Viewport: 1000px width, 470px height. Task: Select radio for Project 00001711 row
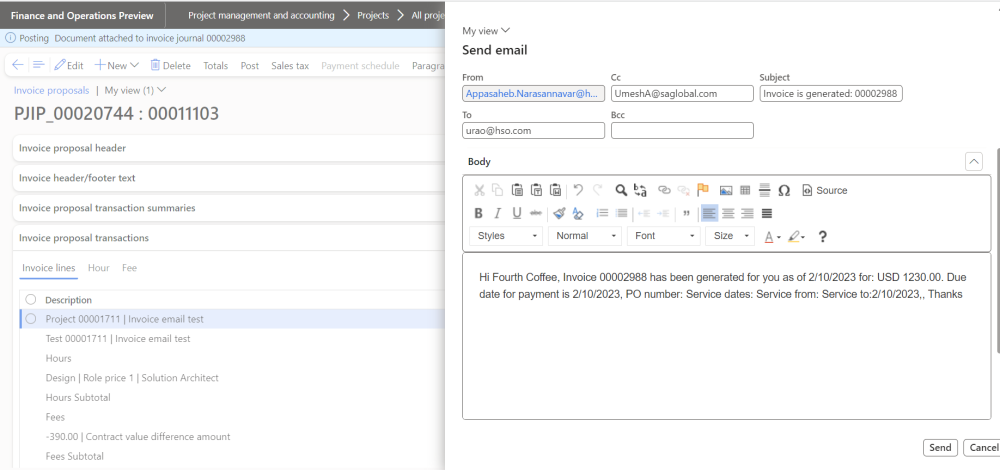(30, 319)
